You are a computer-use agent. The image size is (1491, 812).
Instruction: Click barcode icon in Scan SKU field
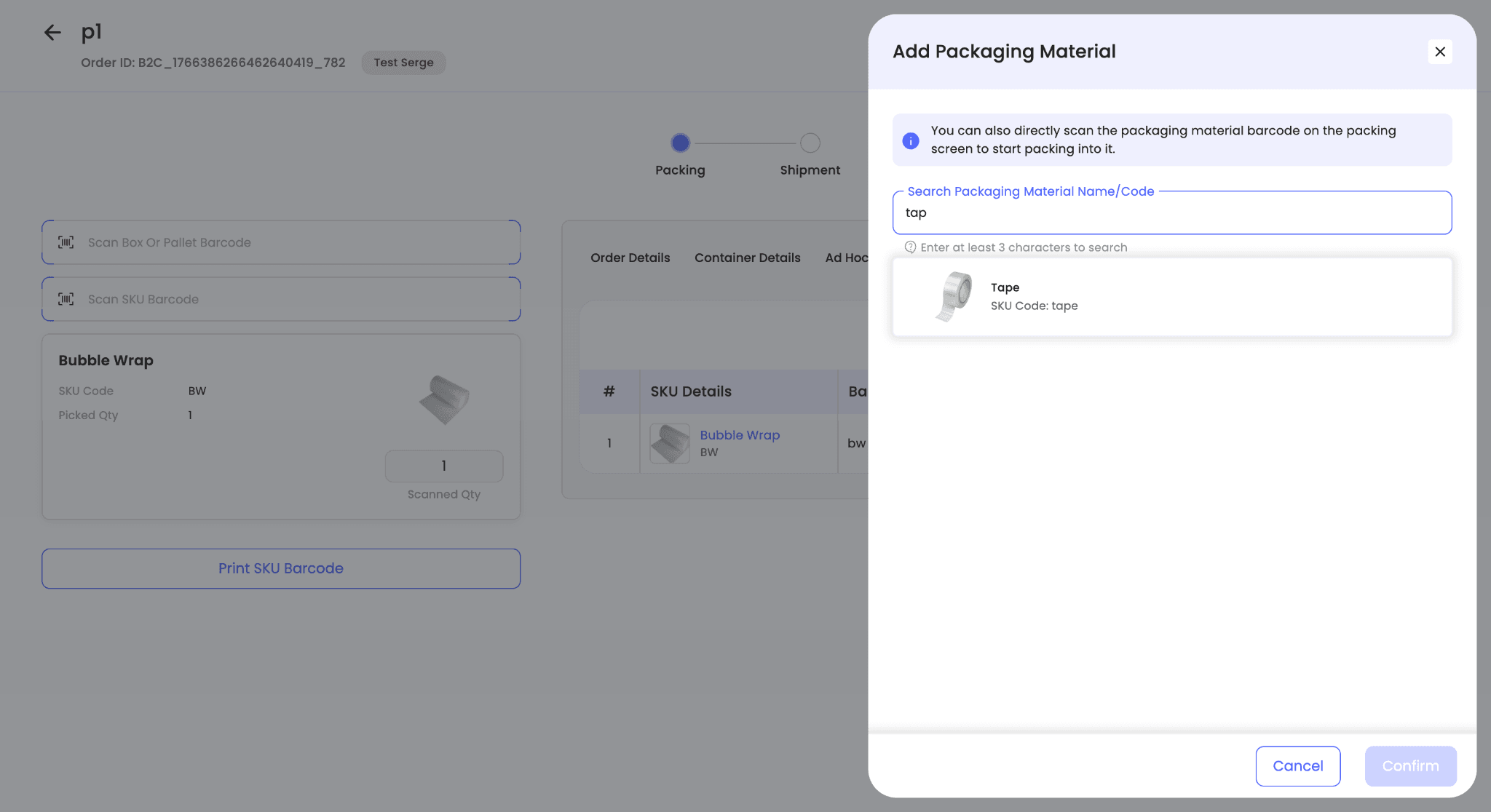pyautogui.click(x=66, y=299)
